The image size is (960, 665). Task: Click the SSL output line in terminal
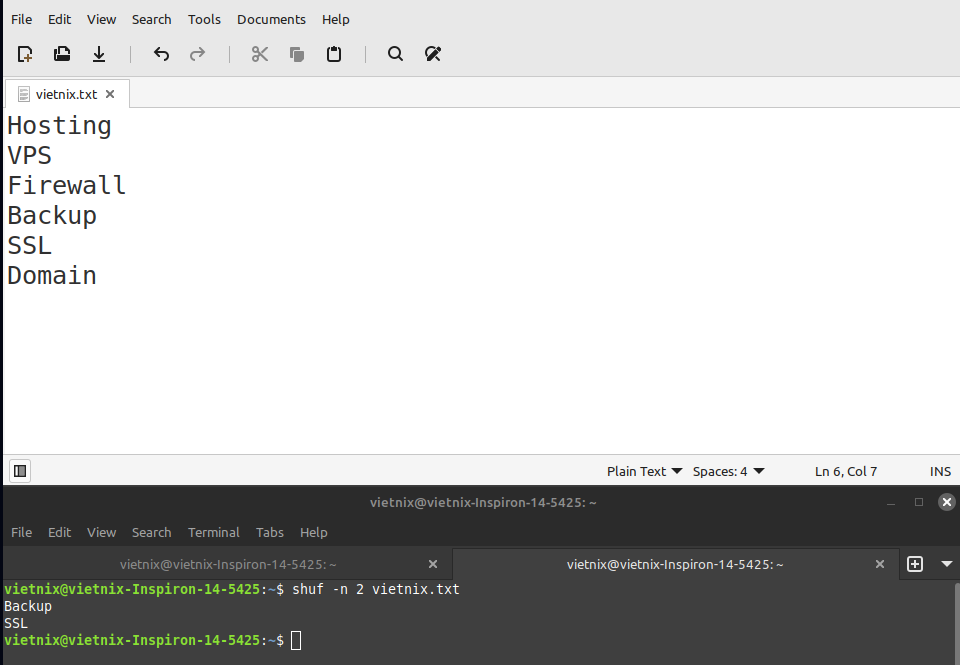pos(16,623)
